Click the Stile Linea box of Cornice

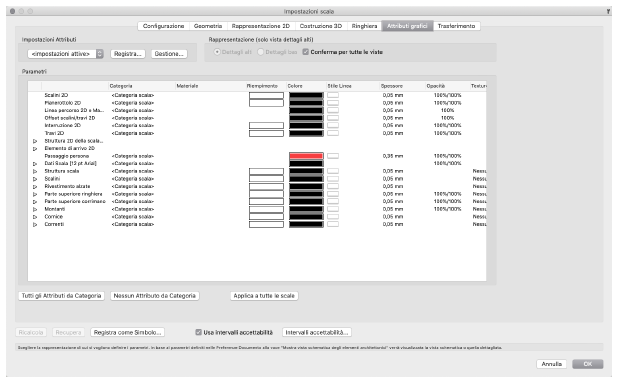click(333, 216)
